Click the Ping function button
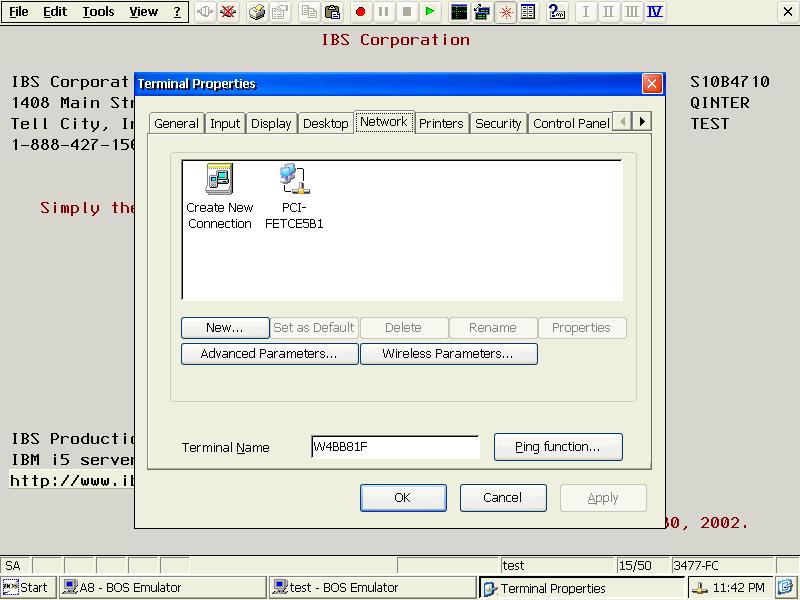Viewport: 800px width, 600px height. pos(558,447)
